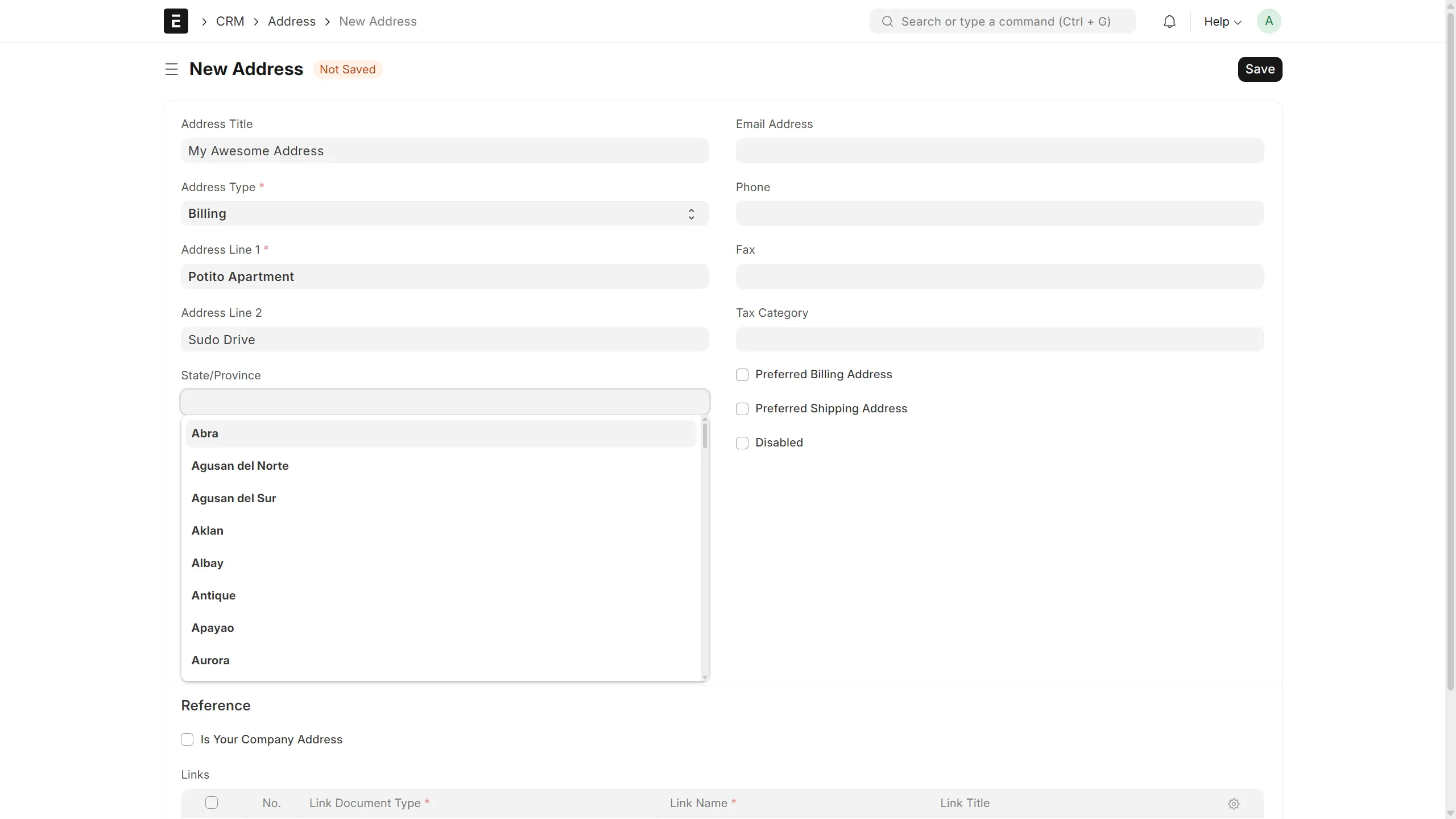Enable Preferred Billing Address checkbox
This screenshot has width=1456, height=819.
742,375
